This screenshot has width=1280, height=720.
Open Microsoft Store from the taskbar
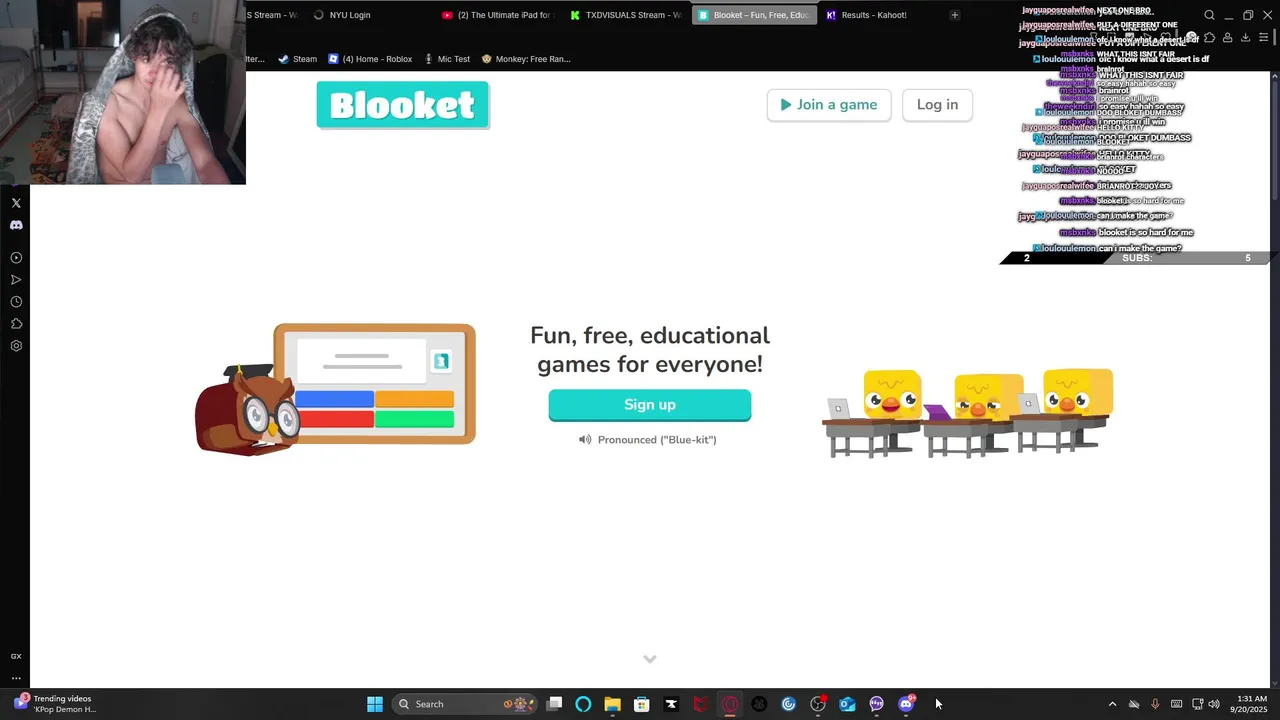pos(642,704)
